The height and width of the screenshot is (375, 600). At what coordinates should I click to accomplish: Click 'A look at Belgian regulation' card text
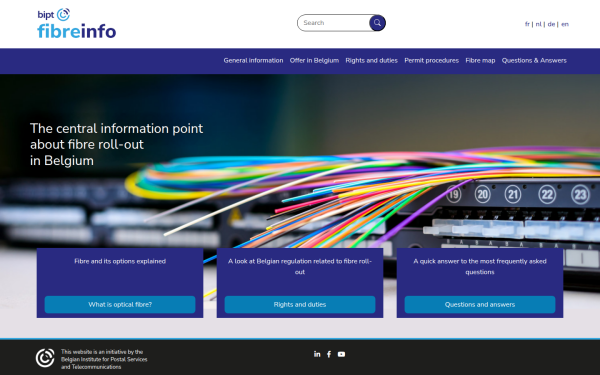[x=300, y=267]
